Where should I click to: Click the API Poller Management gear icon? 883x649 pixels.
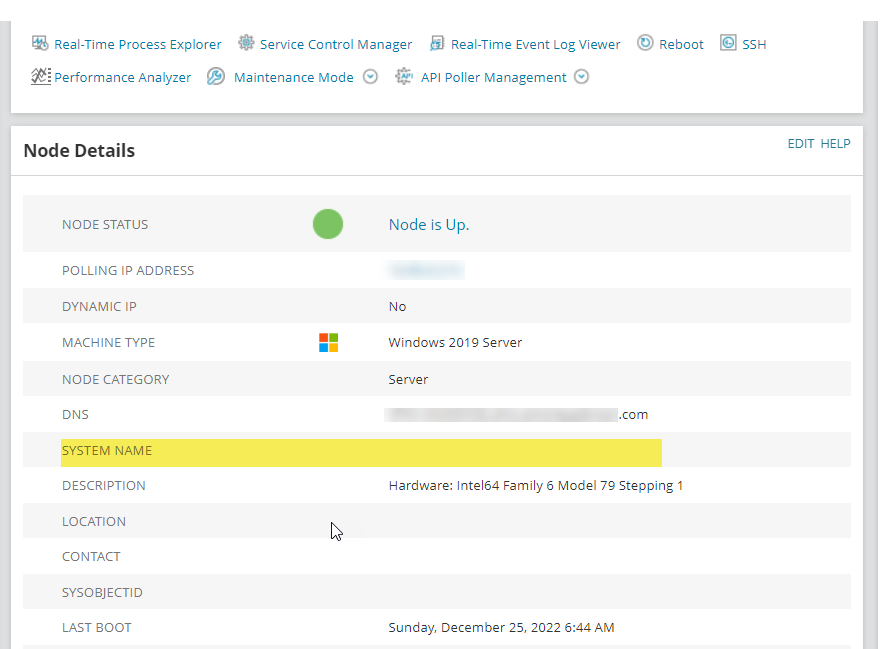tap(404, 76)
